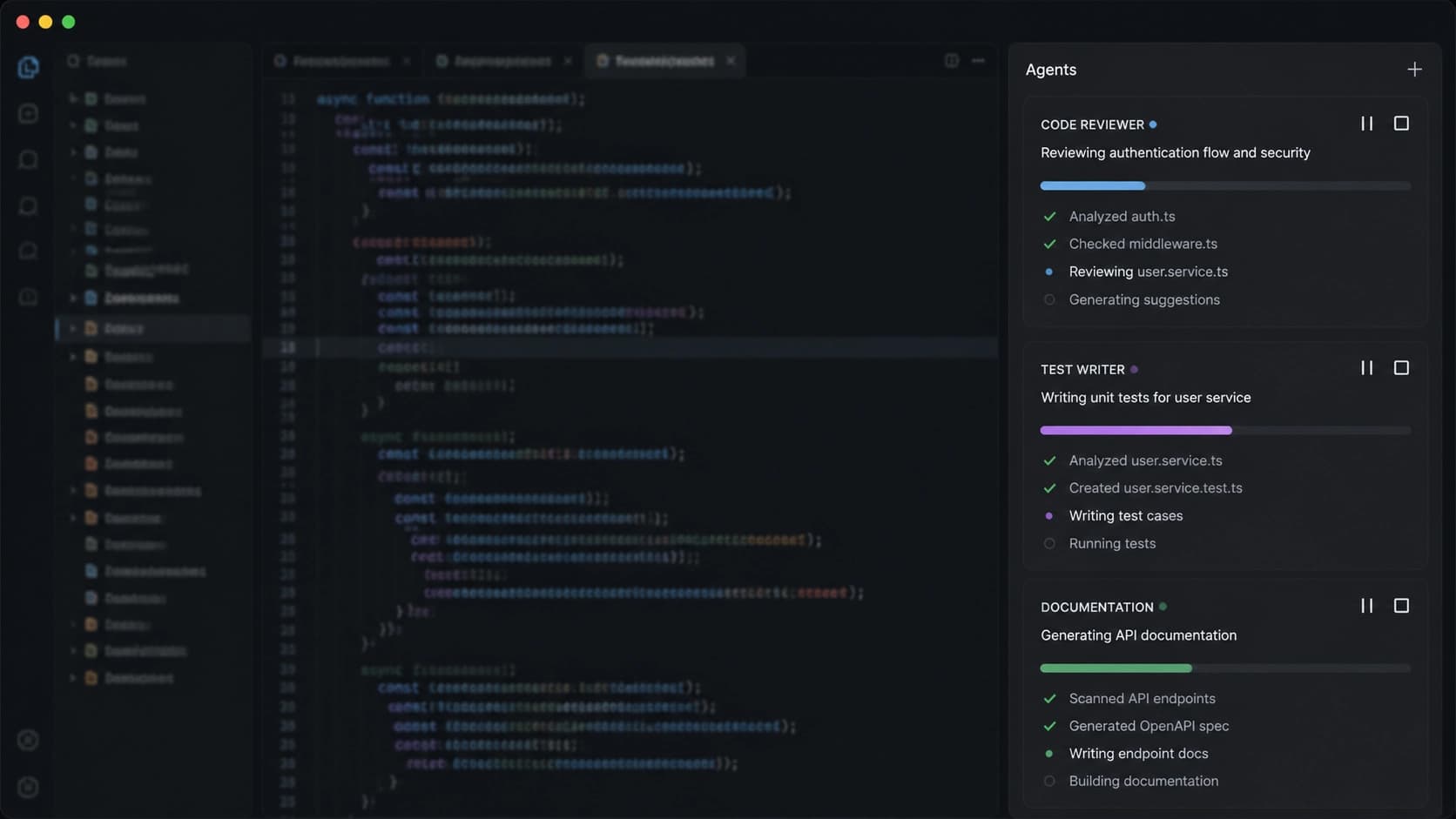Pause the Test Writer agent
Screen dimensions: 1456x819
coord(1367,368)
